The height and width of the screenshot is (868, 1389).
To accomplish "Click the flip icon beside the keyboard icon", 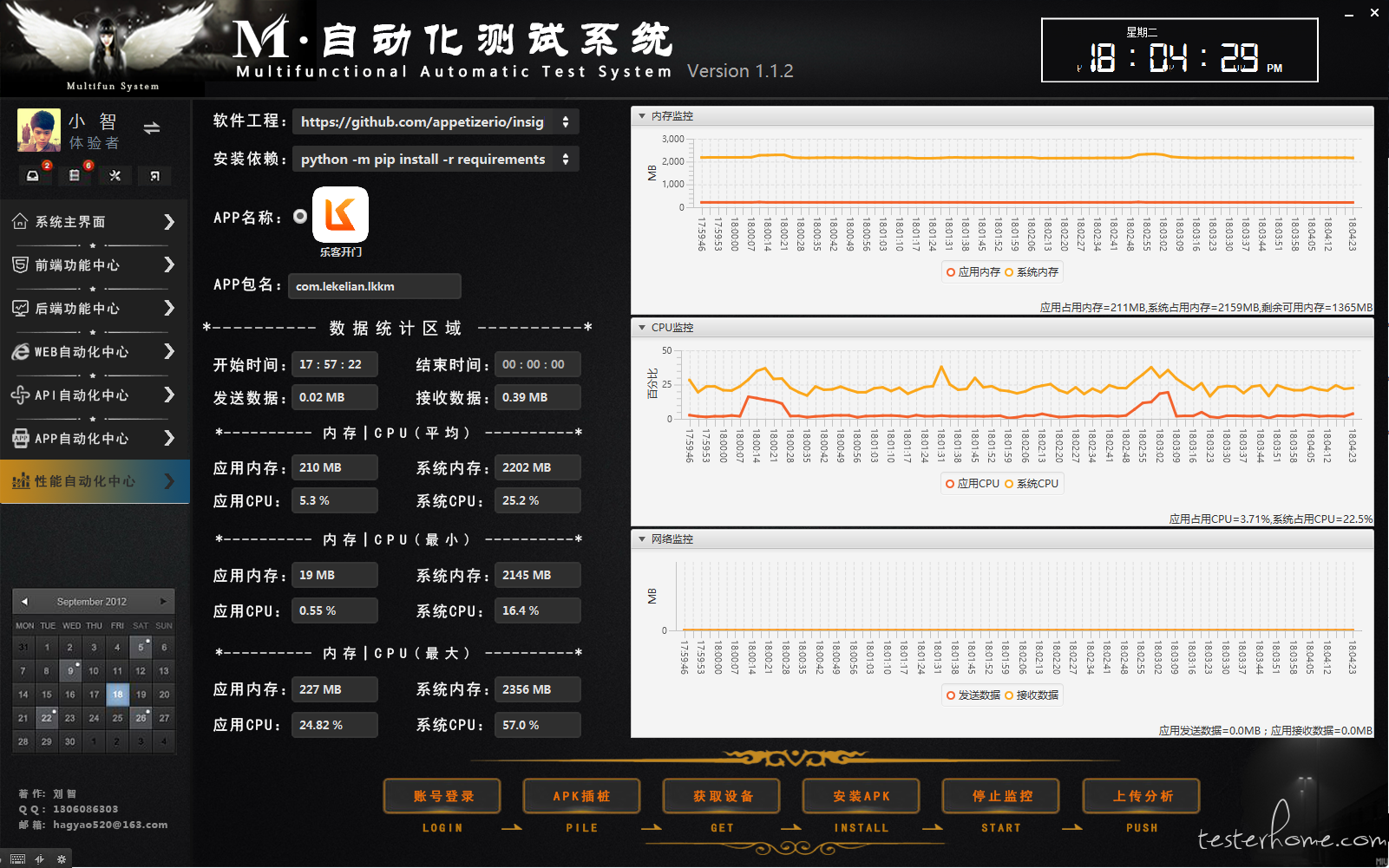I will click(40, 859).
